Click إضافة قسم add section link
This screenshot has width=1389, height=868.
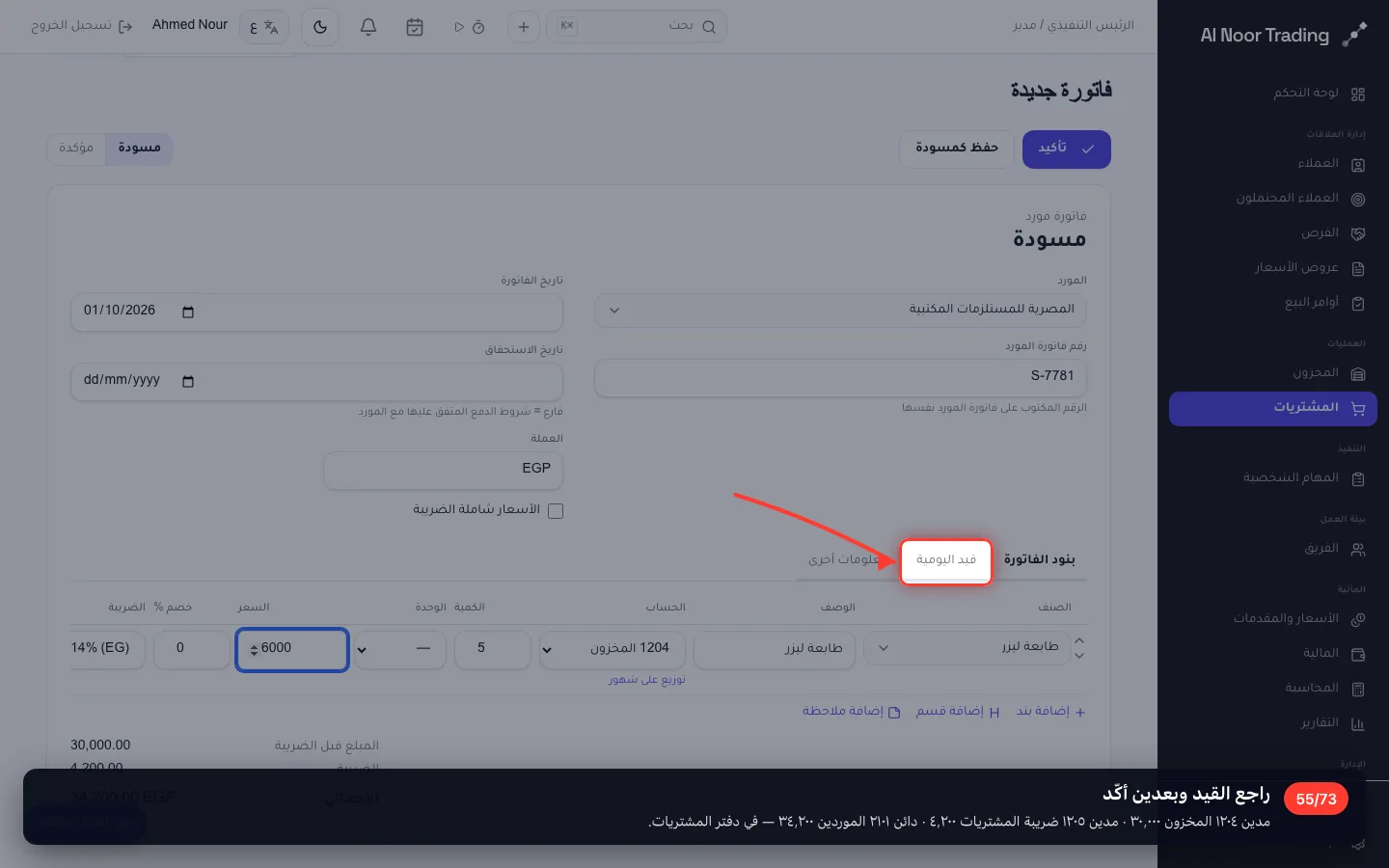[x=958, y=712]
